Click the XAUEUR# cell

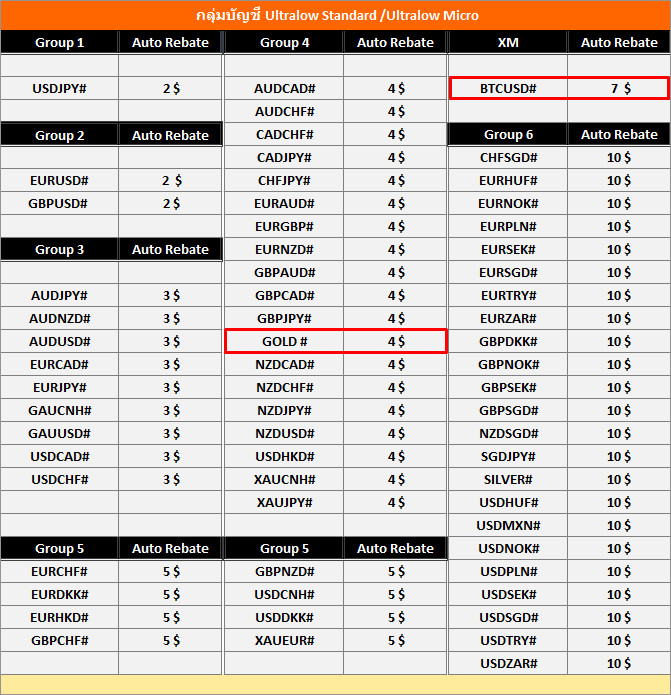click(284, 640)
